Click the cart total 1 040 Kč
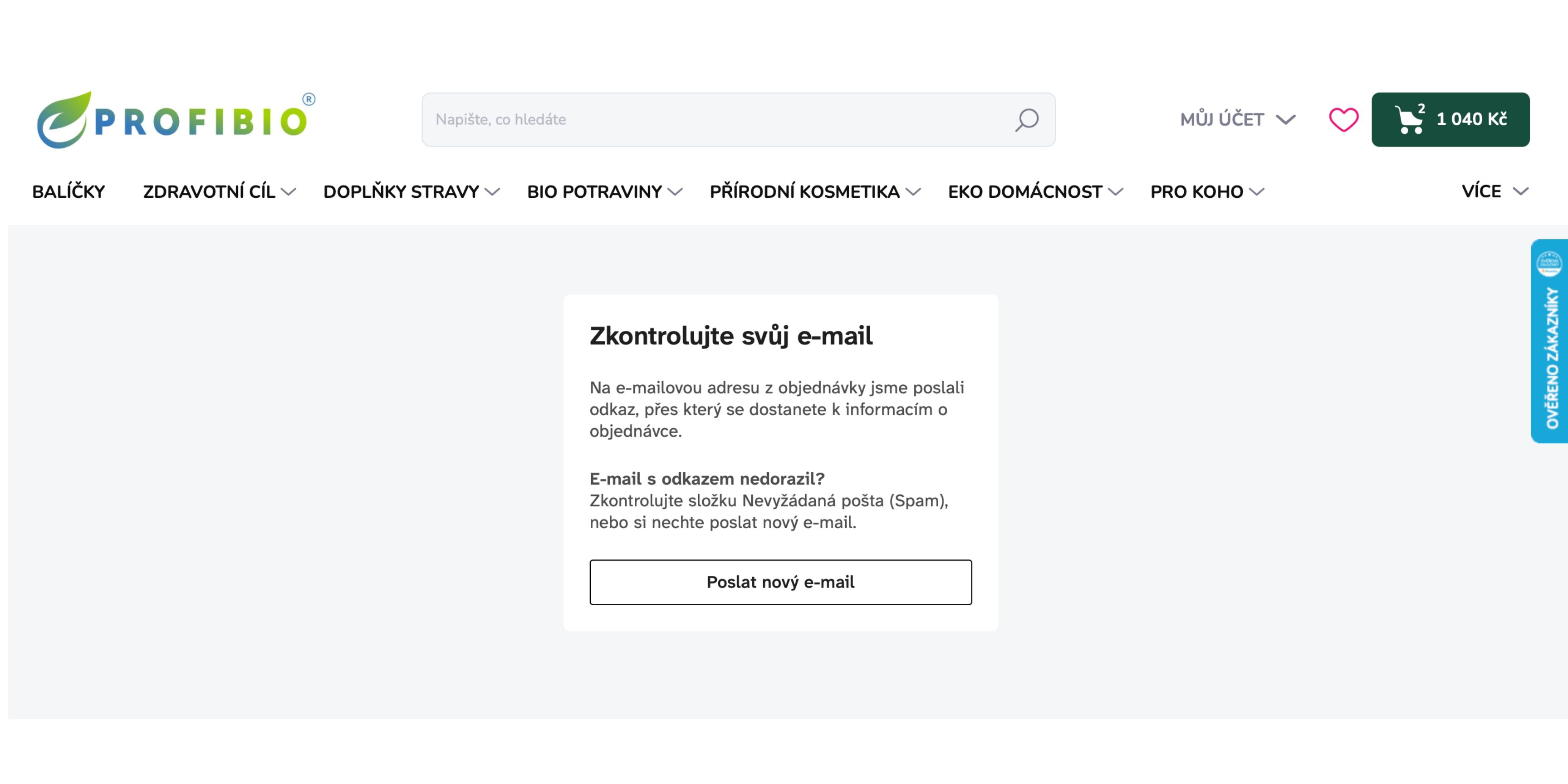This screenshot has width=1568, height=784. [x=1471, y=119]
